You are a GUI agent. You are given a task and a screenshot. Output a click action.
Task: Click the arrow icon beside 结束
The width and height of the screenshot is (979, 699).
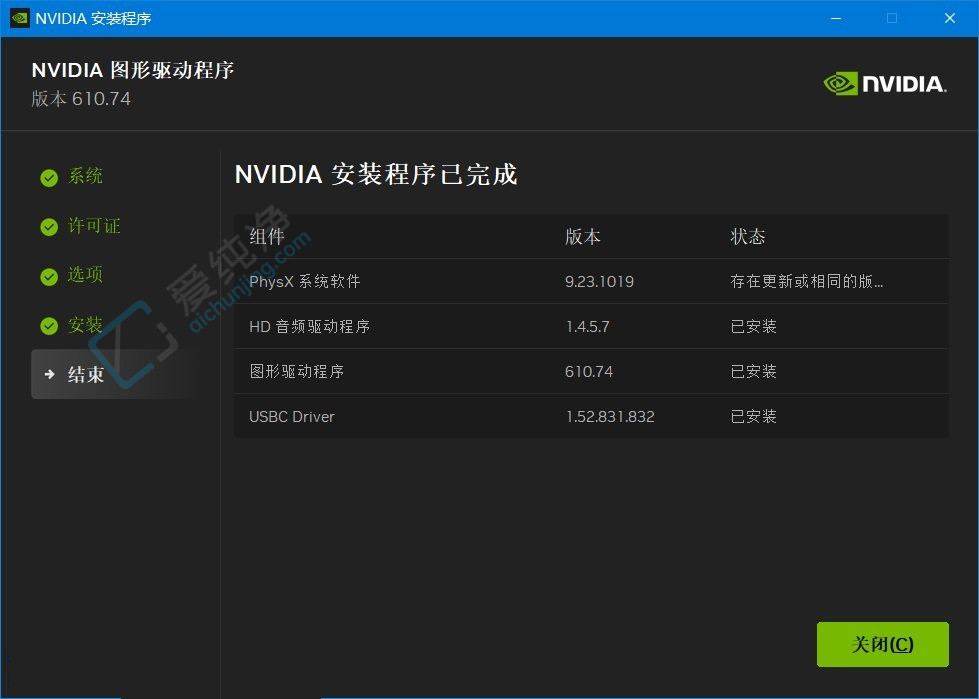click(49, 374)
